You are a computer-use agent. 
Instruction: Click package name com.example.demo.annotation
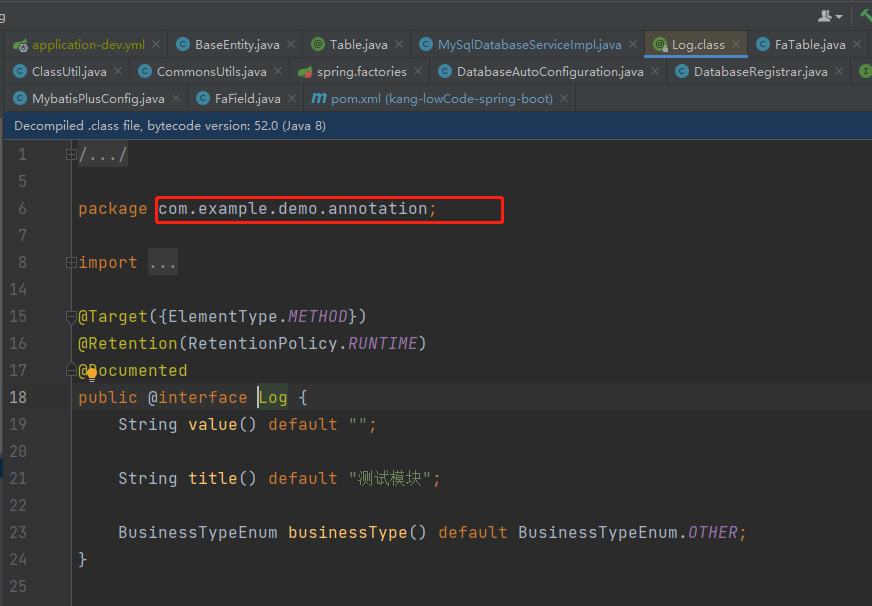pyautogui.click(x=293, y=208)
